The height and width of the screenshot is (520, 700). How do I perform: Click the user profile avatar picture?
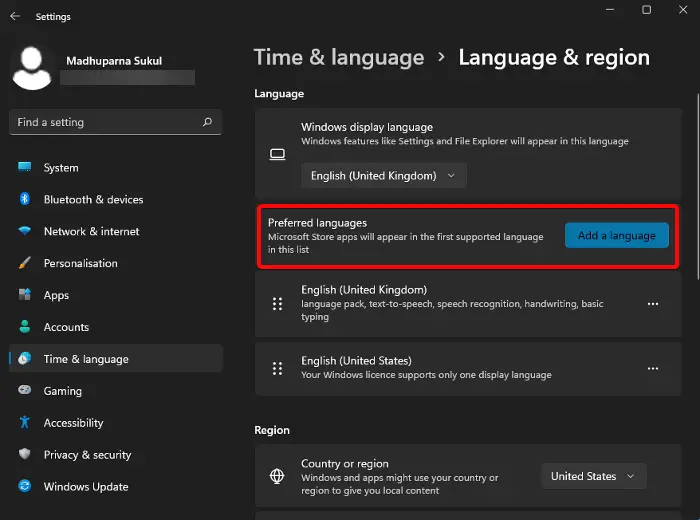(x=32, y=68)
